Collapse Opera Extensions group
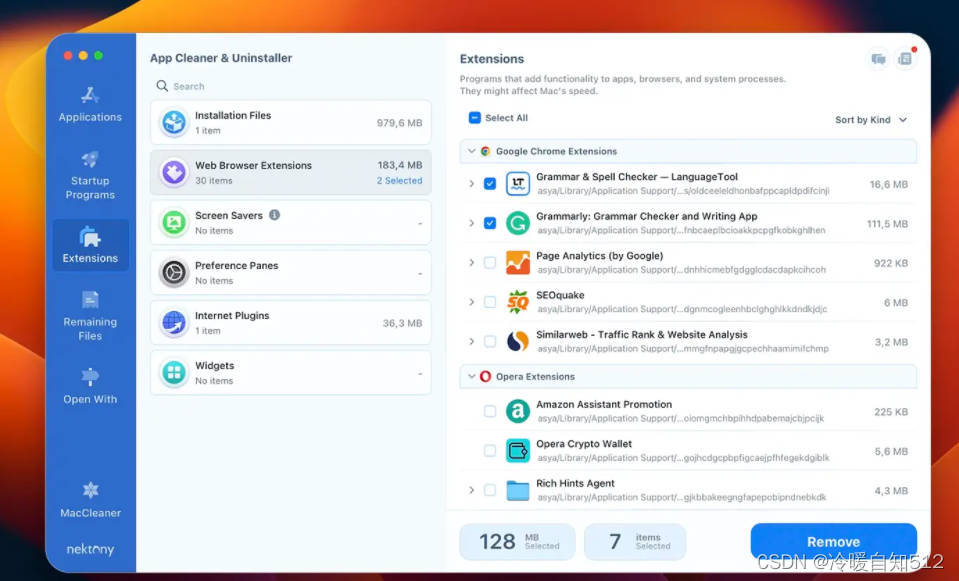Screen dimensions: 959x581 pyautogui.click(x=472, y=376)
